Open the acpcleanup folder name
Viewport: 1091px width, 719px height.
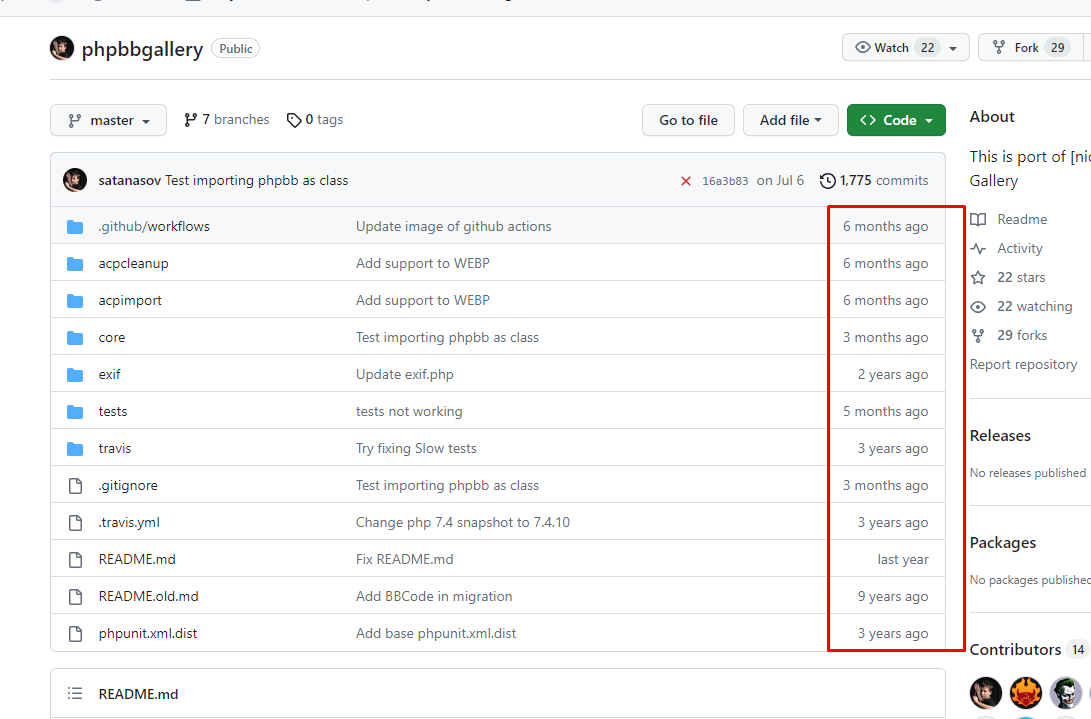[134, 263]
